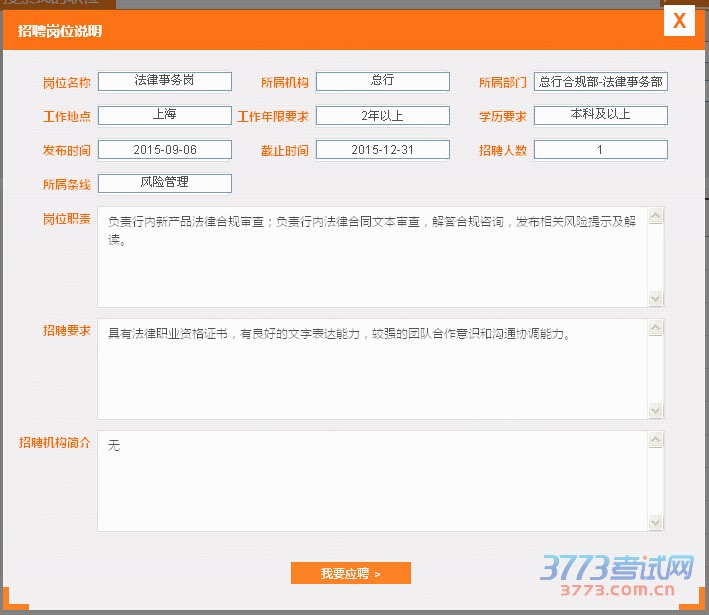This screenshot has height=615, width=709.
Task: Click the 工作年限要求 field showing 2年以上
Action: pyautogui.click(x=382, y=116)
